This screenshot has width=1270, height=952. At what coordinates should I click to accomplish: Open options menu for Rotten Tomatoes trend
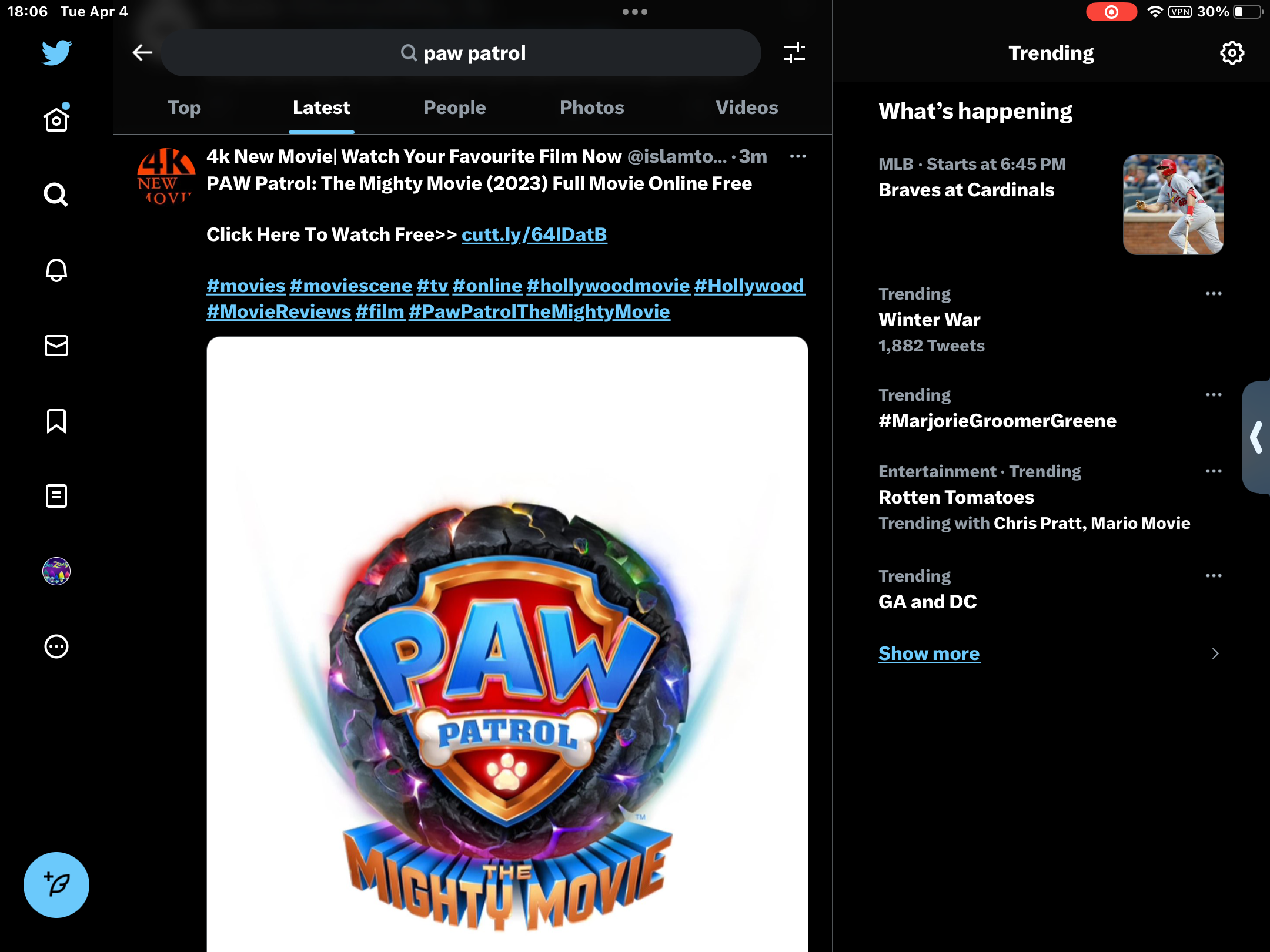point(1214,471)
